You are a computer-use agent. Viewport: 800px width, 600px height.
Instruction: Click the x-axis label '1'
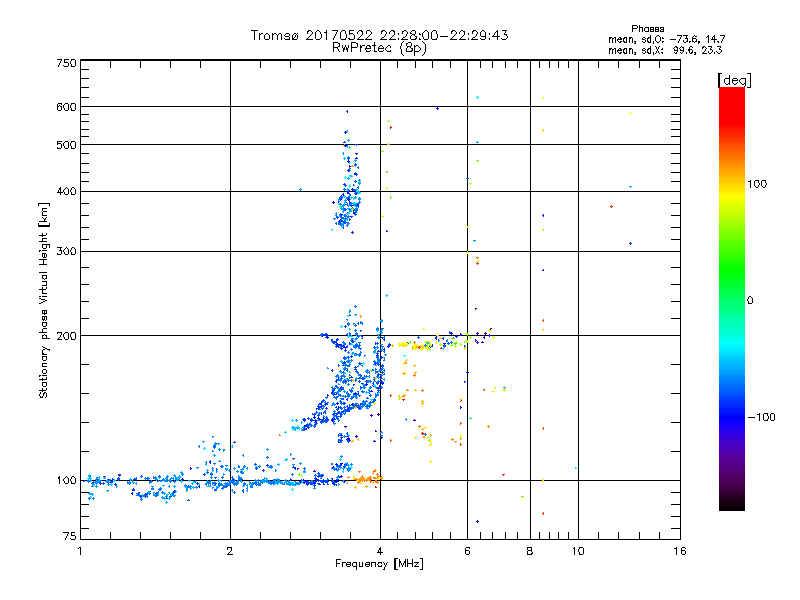[x=80, y=551]
